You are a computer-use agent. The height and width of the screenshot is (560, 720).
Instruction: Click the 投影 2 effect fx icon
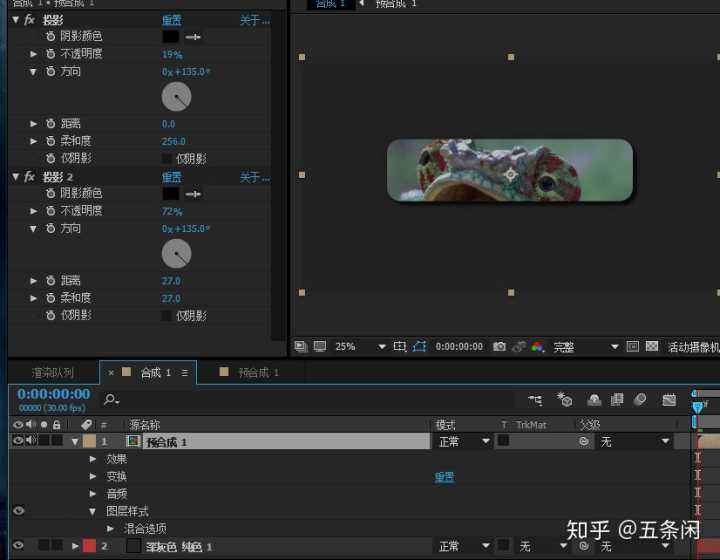tap(29, 177)
